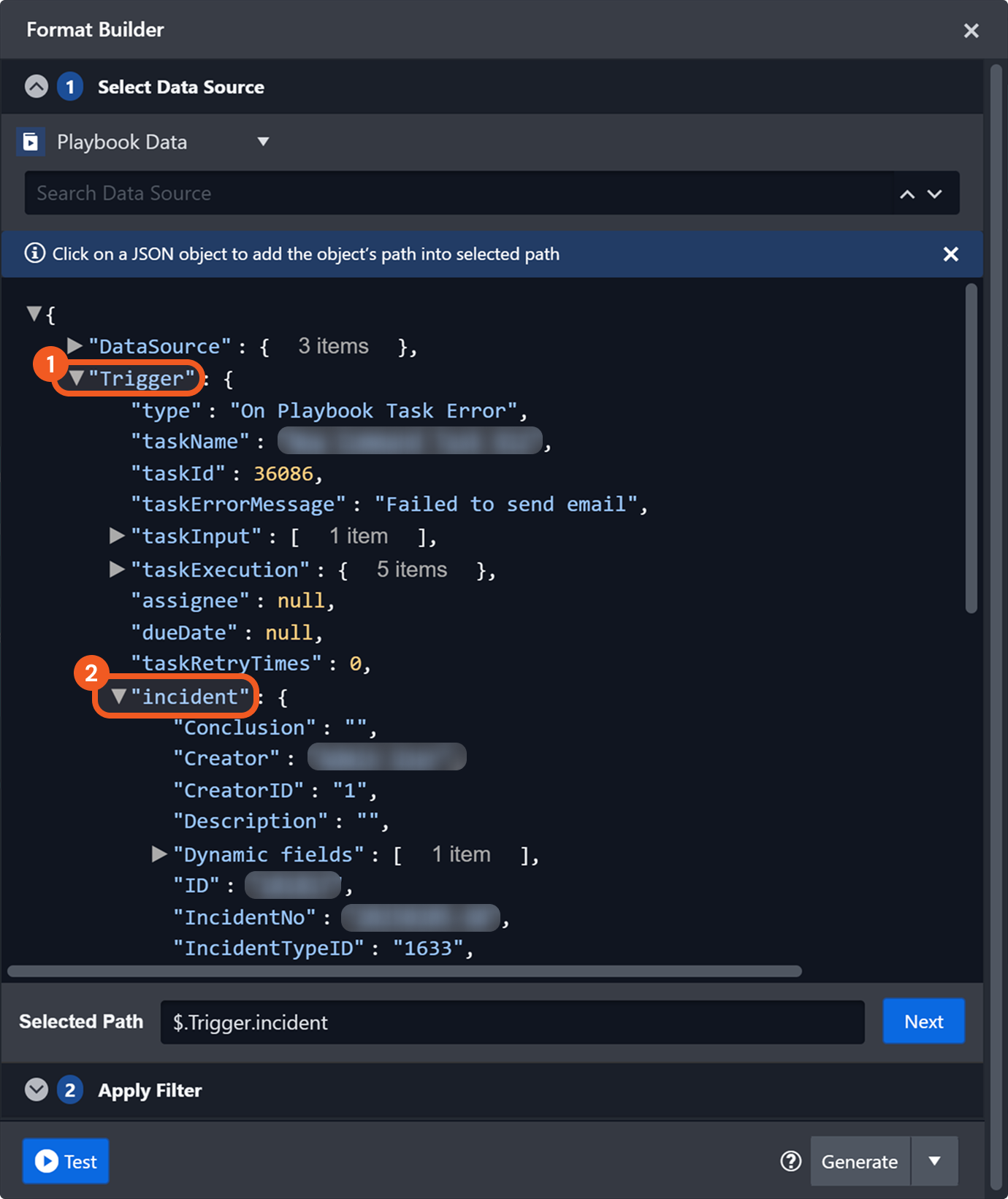The width and height of the screenshot is (1008, 1199).
Task: Jump to next search result arrow
Action: (x=935, y=194)
